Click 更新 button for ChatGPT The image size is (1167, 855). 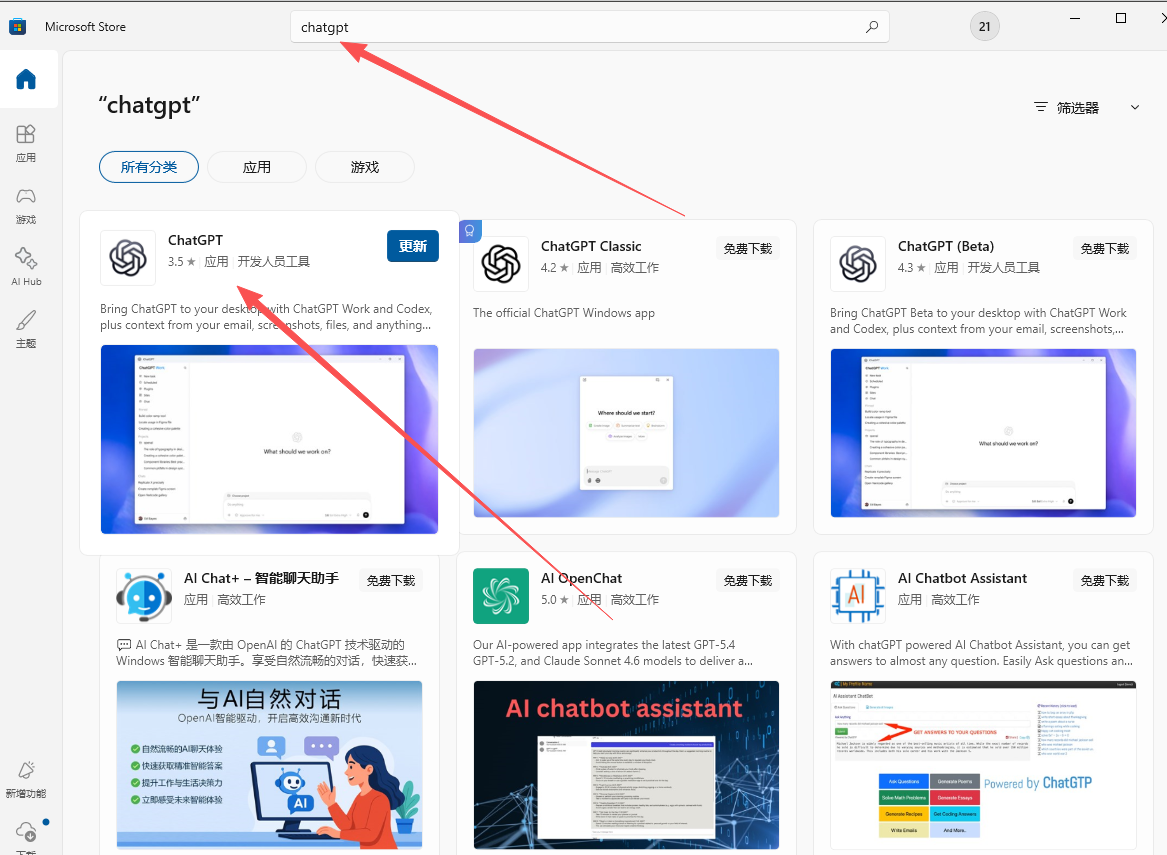[x=413, y=246]
